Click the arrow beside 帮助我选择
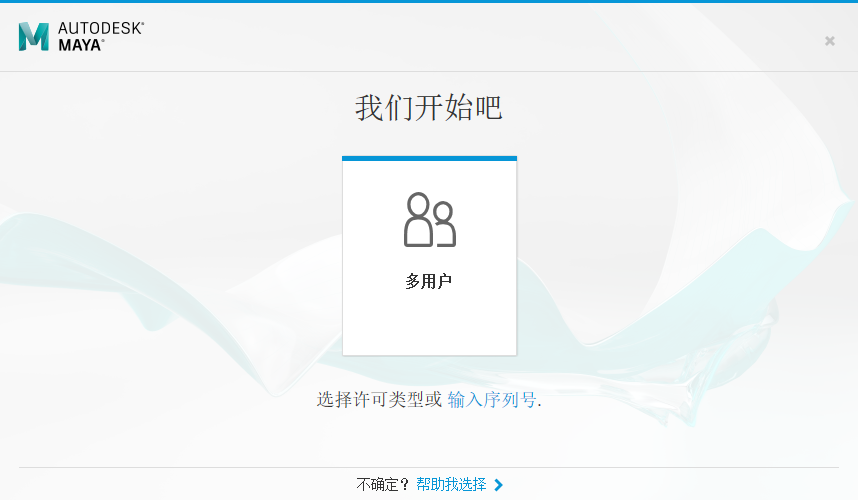 (499, 485)
